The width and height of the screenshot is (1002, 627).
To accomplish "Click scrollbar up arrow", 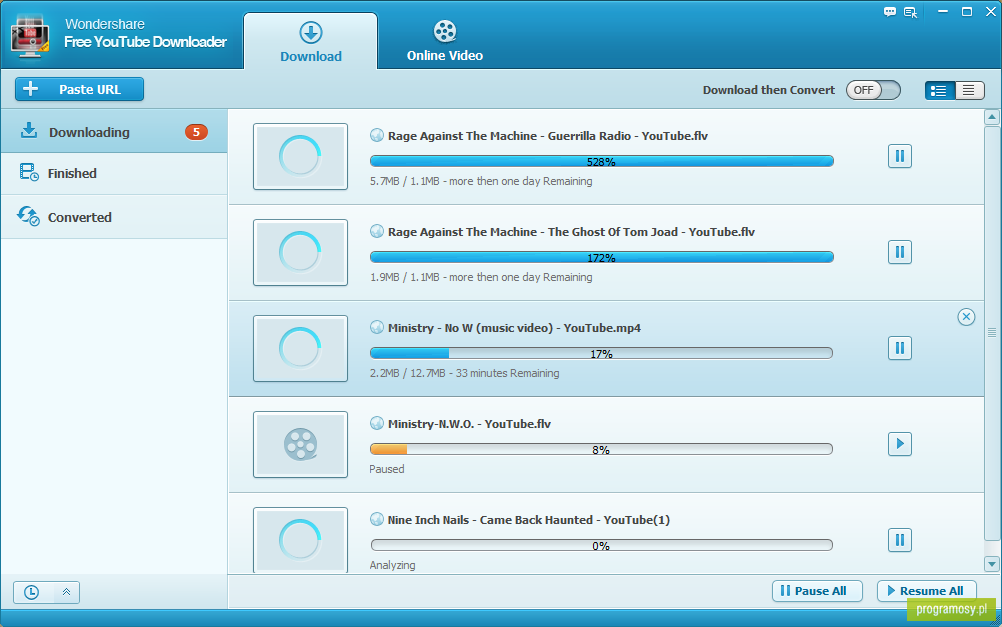I will click(991, 117).
